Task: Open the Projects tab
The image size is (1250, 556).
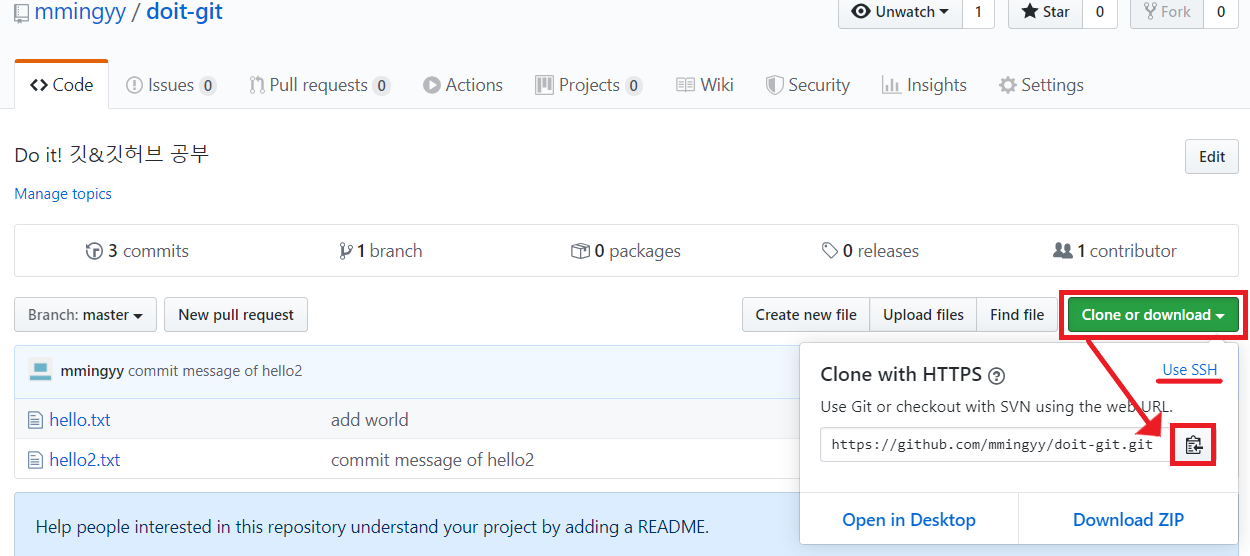Action: pos(589,85)
